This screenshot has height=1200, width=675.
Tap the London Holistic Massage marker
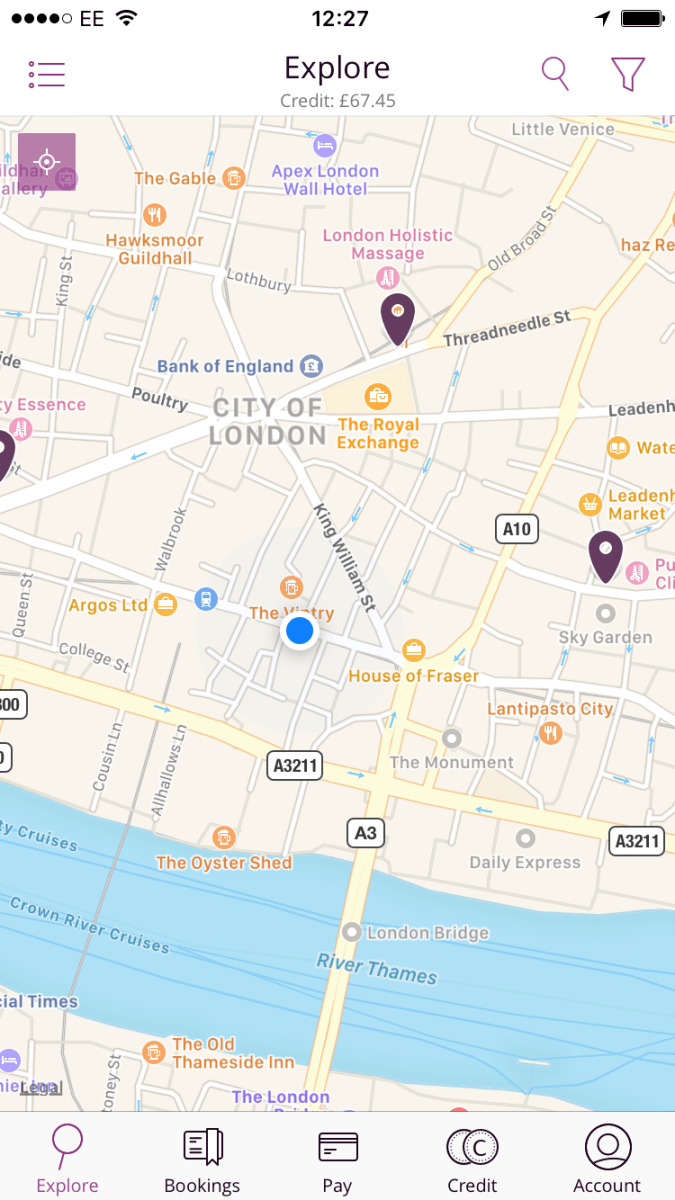pyautogui.click(x=387, y=276)
